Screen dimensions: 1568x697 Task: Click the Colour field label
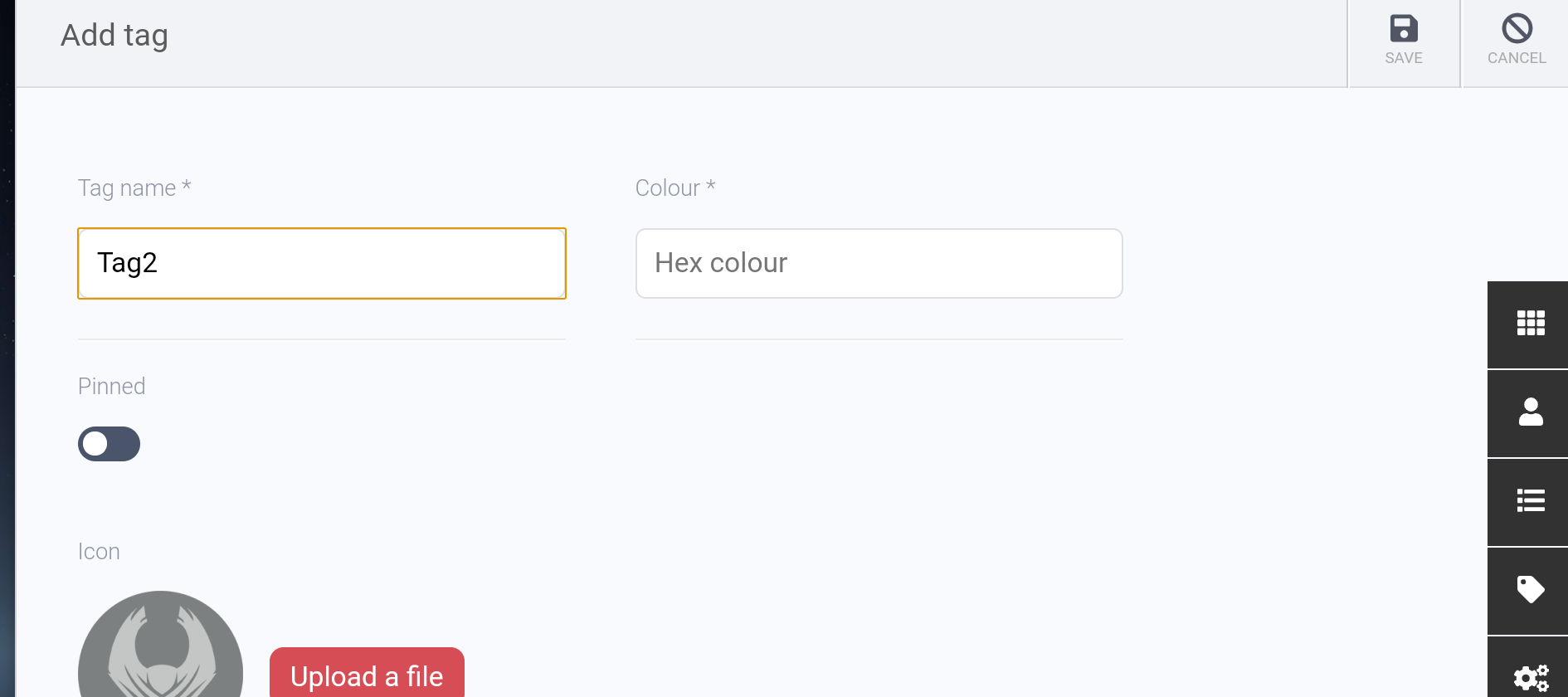[x=674, y=188]
